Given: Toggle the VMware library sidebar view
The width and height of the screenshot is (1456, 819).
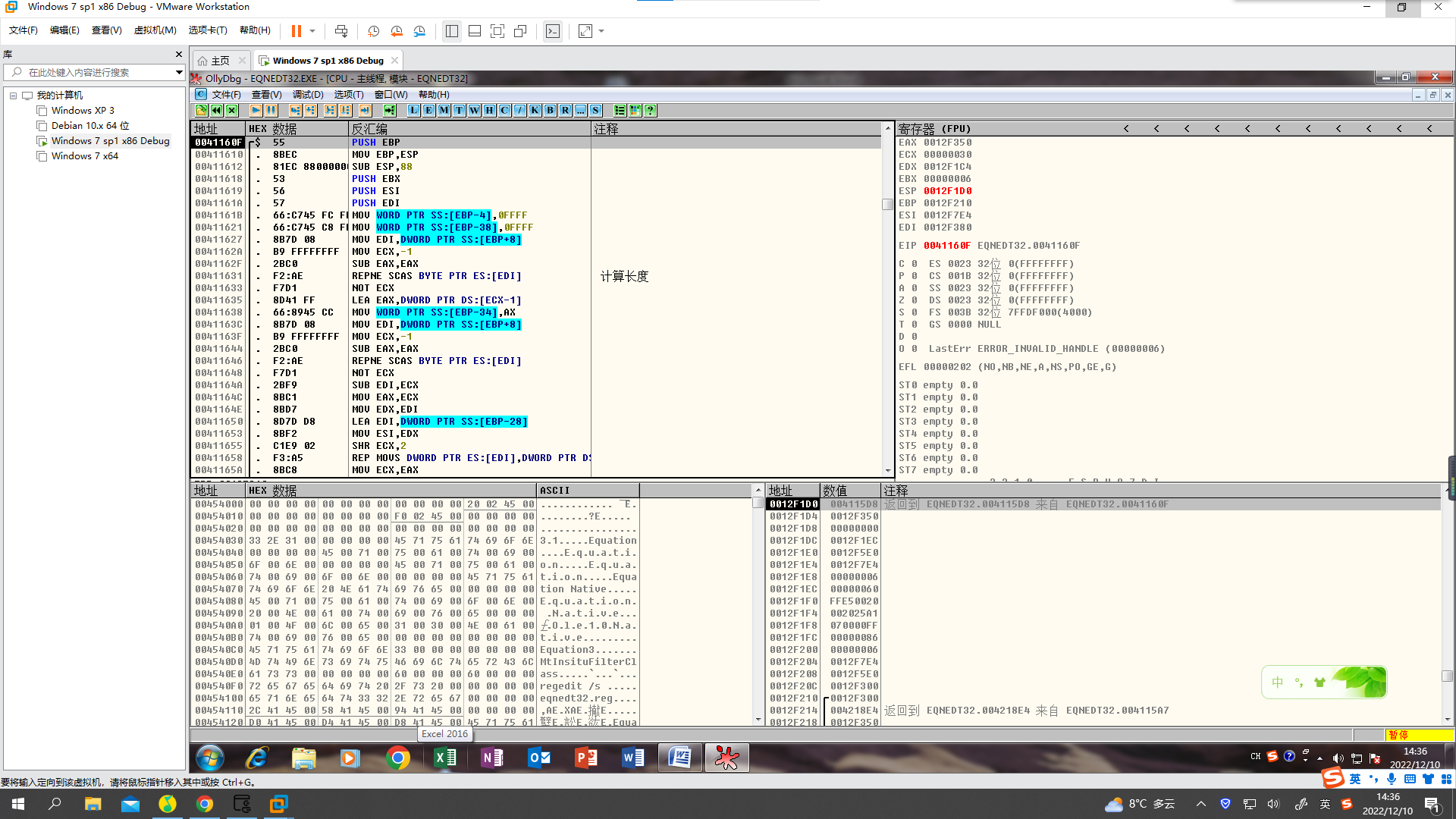Looking at the screenshot, I should 452,31.
